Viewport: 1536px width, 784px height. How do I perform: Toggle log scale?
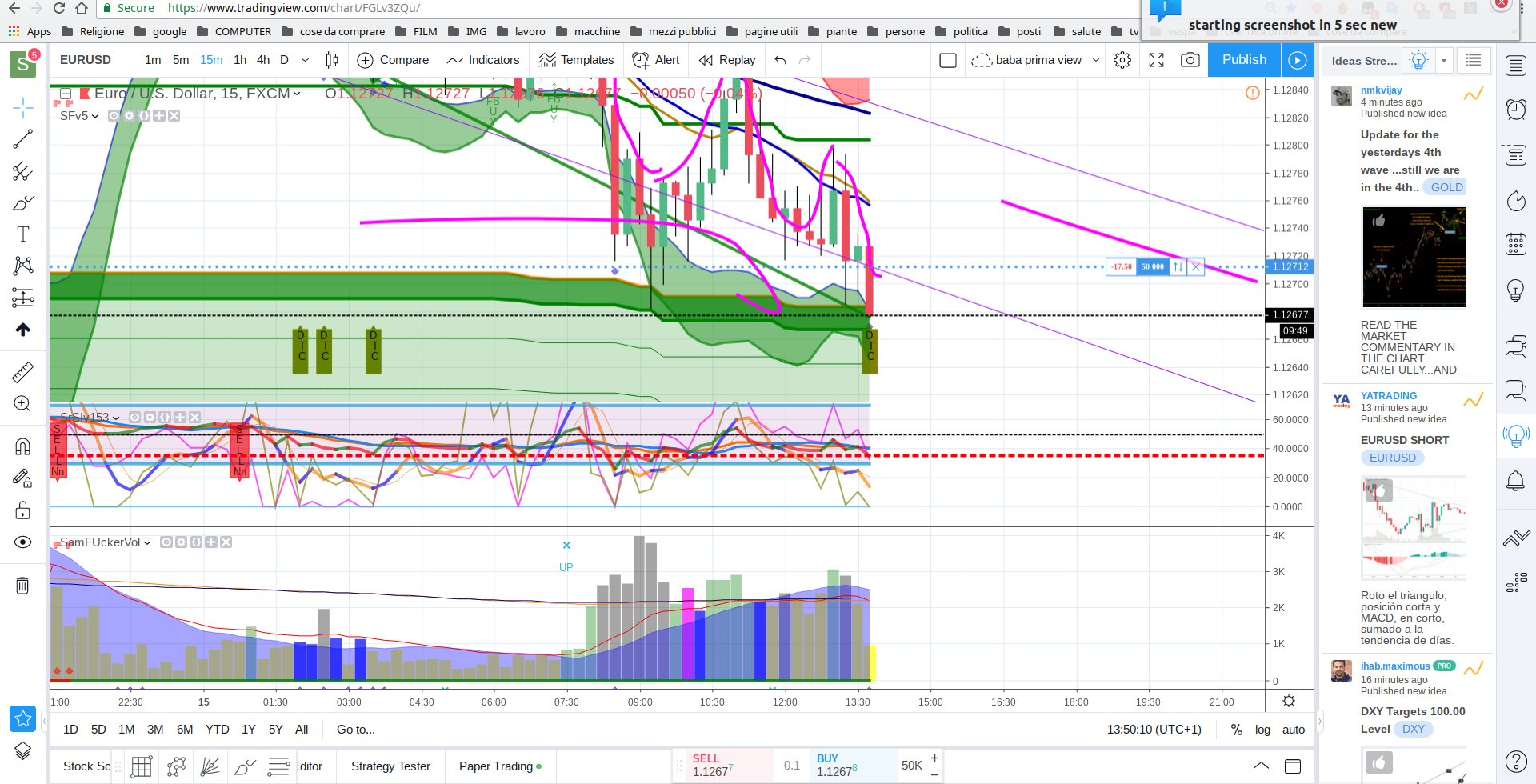(x=1262, y=730)
